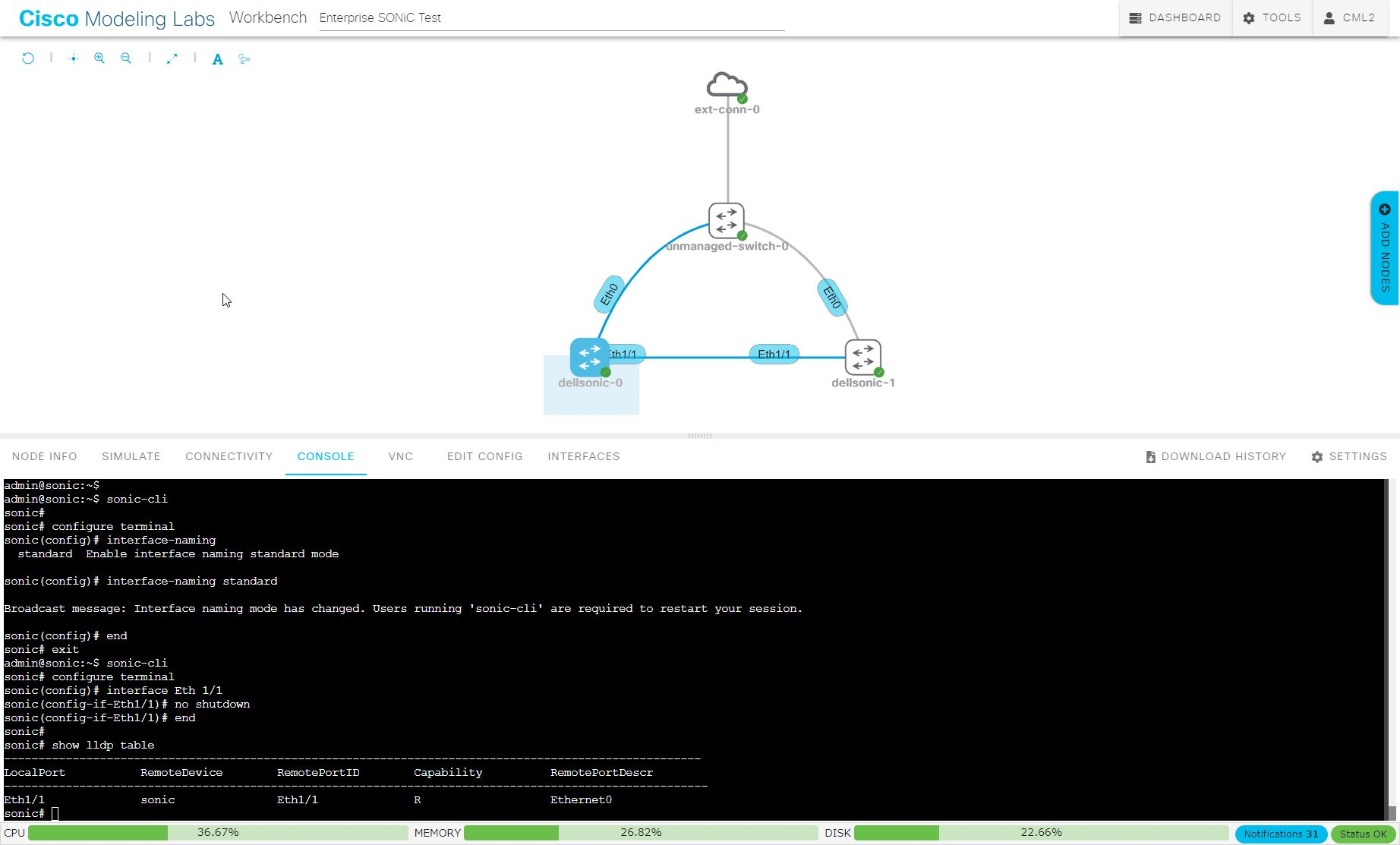Click the Ethernet0 value in LLDP table
The image size is (1400, 845).
[581, 800]
